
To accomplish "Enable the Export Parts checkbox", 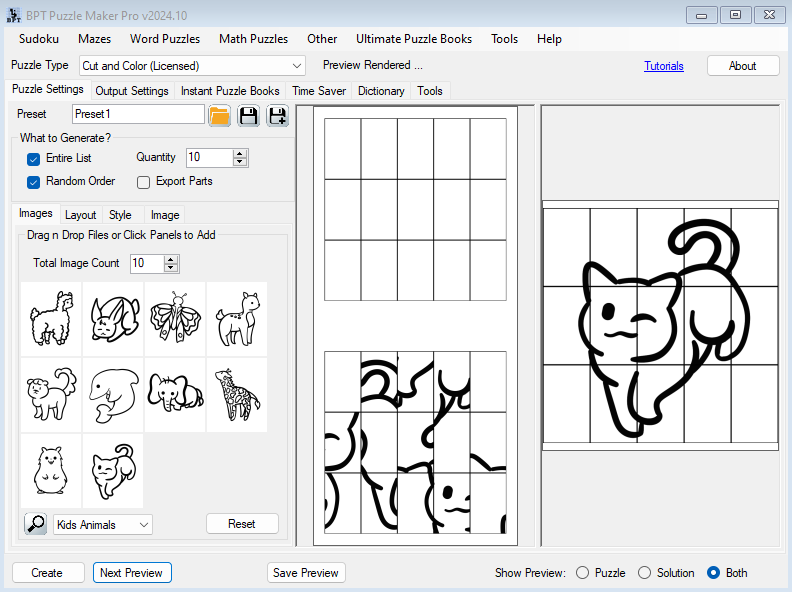I will [144, 182].
